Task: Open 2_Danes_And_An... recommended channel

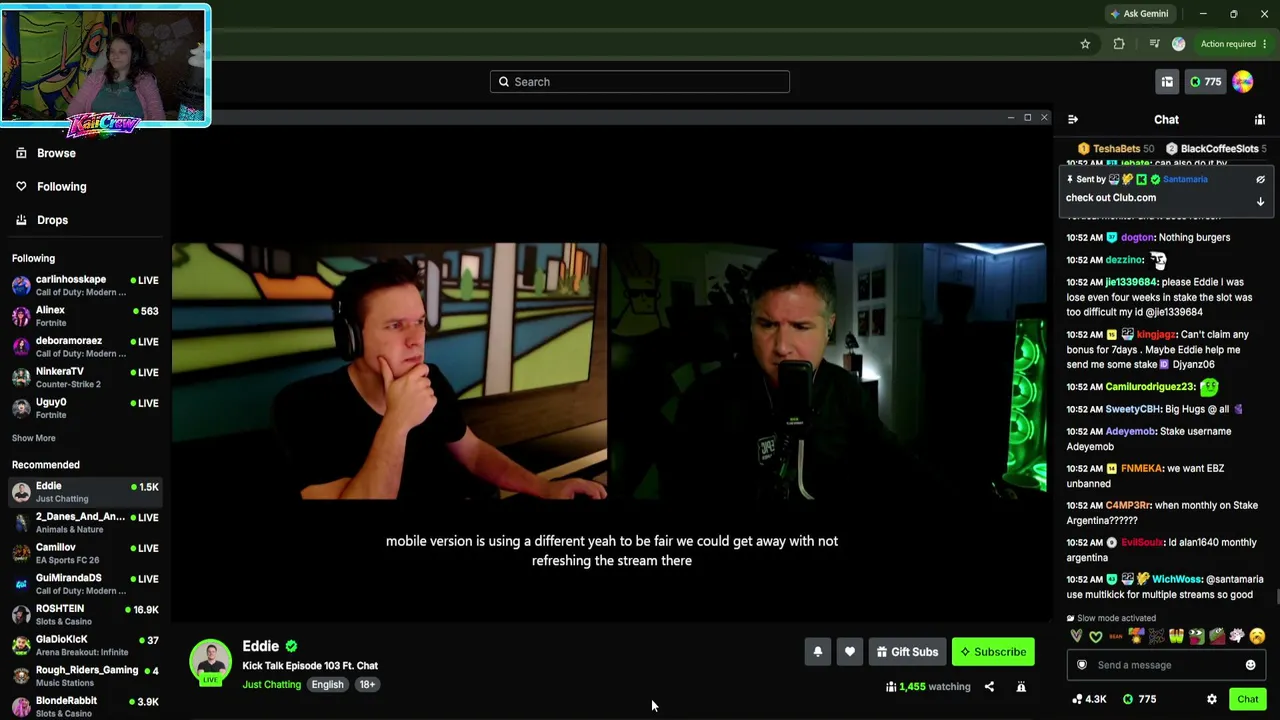Action: coord(85,523)
